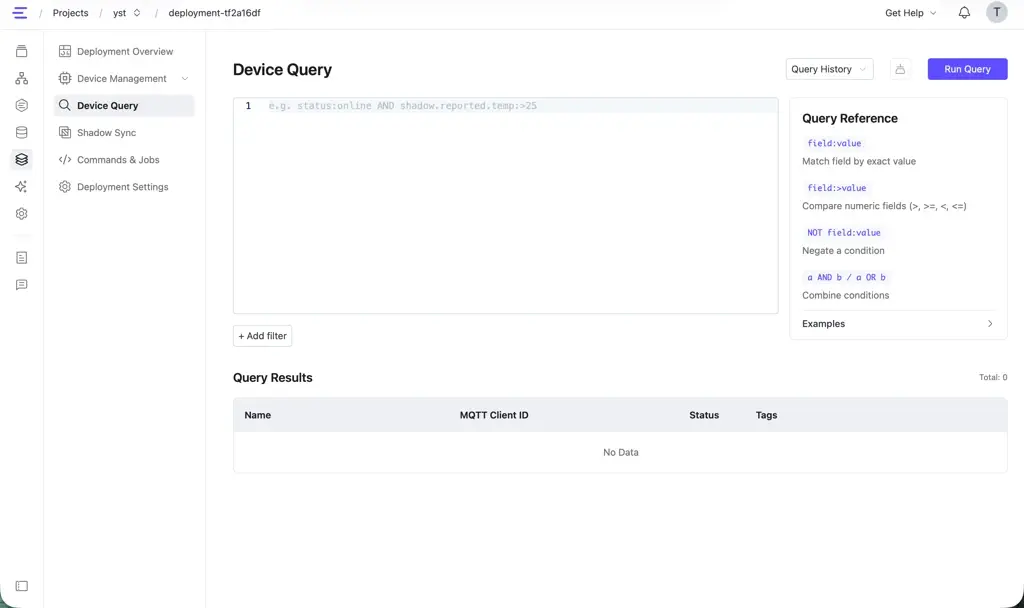Image resolution: width=1024 pixels, height=608 pixels.
Task: Click the notification bell icon
Action: [x=964, y=12]
